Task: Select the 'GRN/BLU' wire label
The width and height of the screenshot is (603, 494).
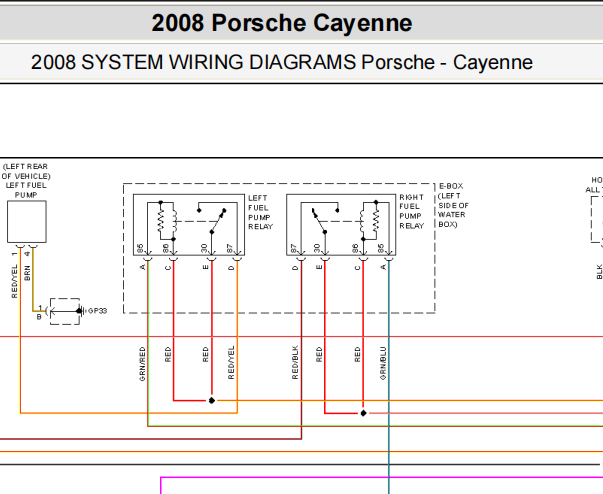Action: click(x=383, y=364)
